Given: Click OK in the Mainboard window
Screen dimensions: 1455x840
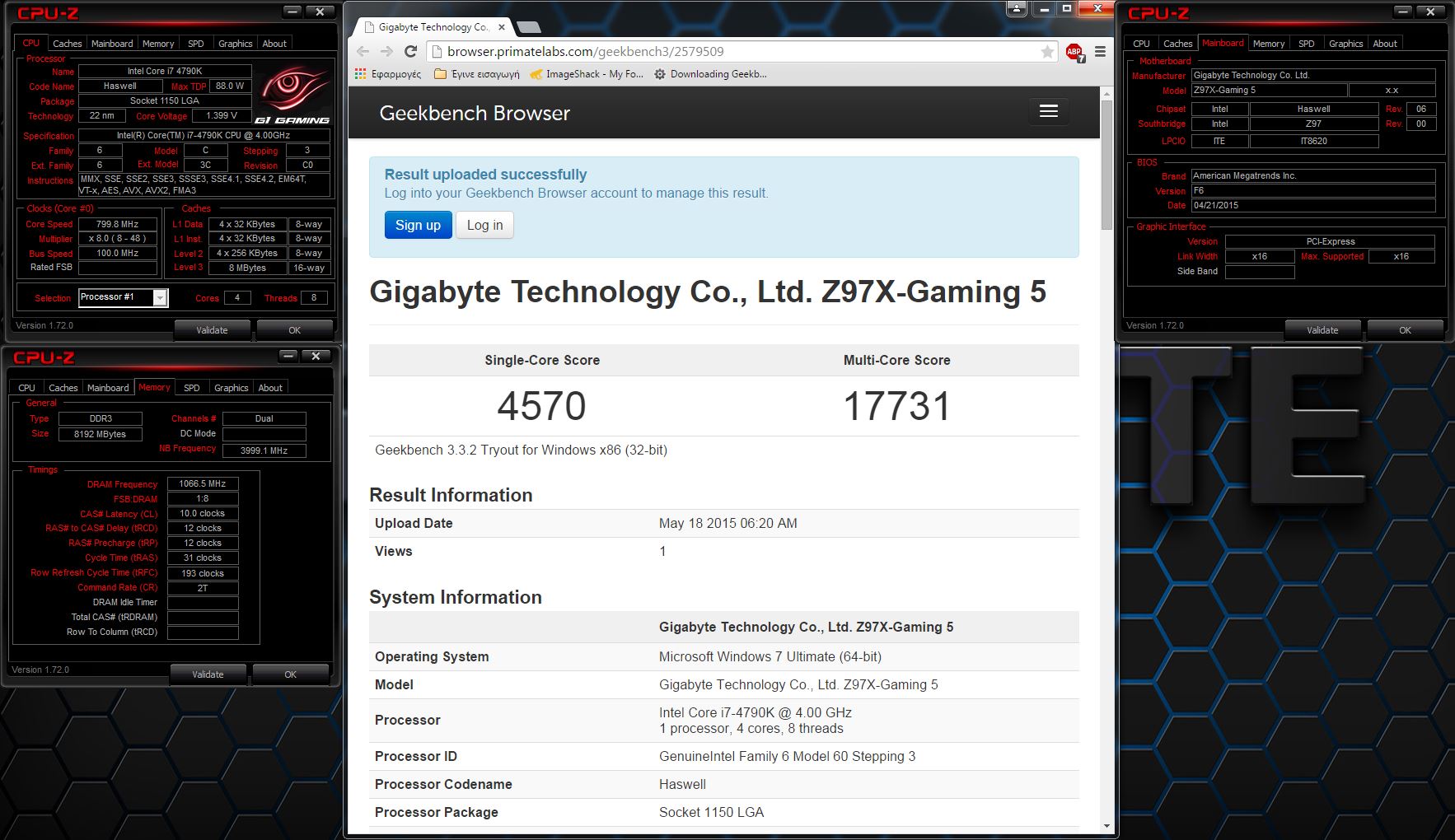Looking at the screenshot, I should click(1405, 330).
